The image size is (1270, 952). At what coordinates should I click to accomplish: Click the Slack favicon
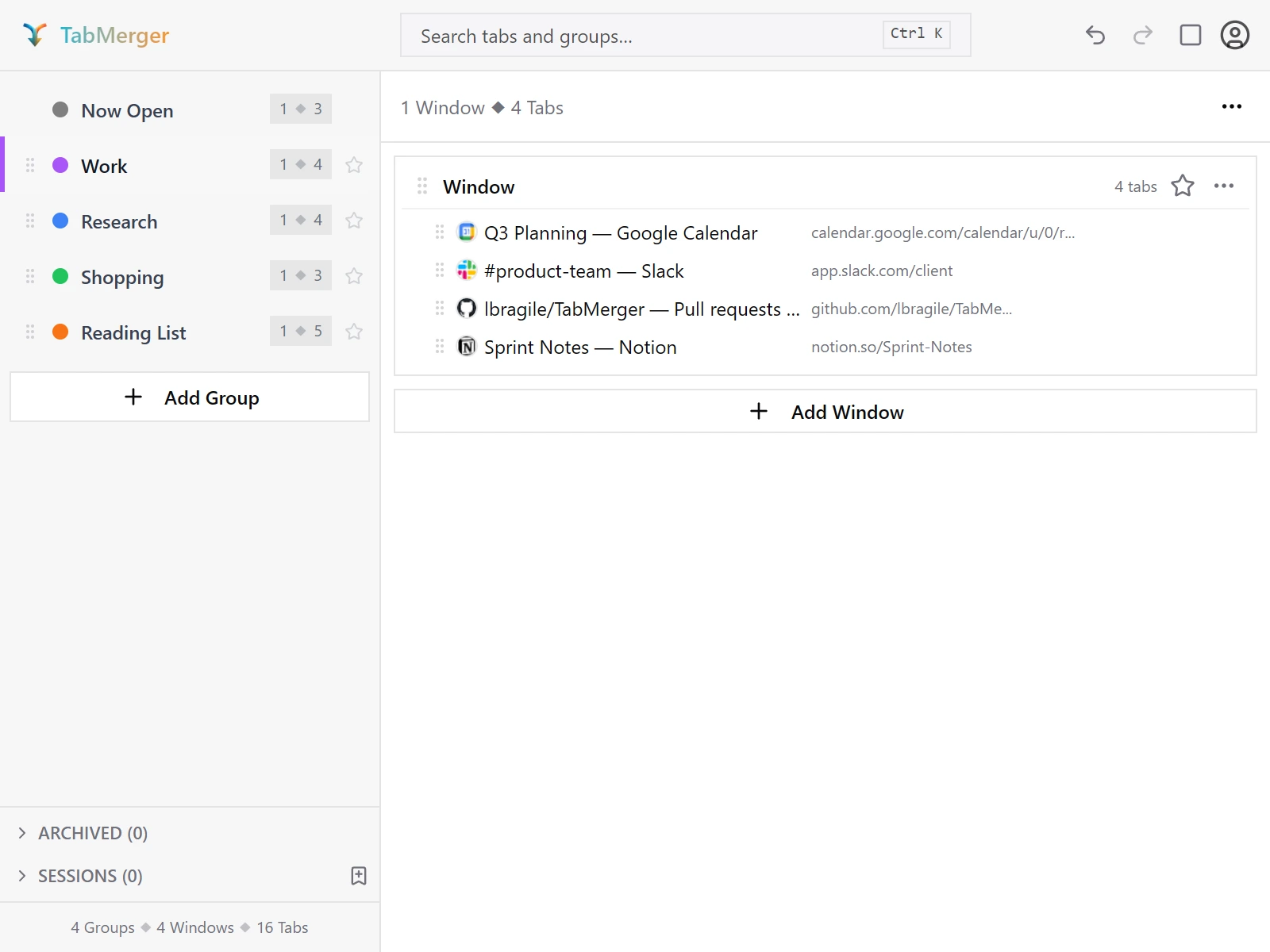467,270
